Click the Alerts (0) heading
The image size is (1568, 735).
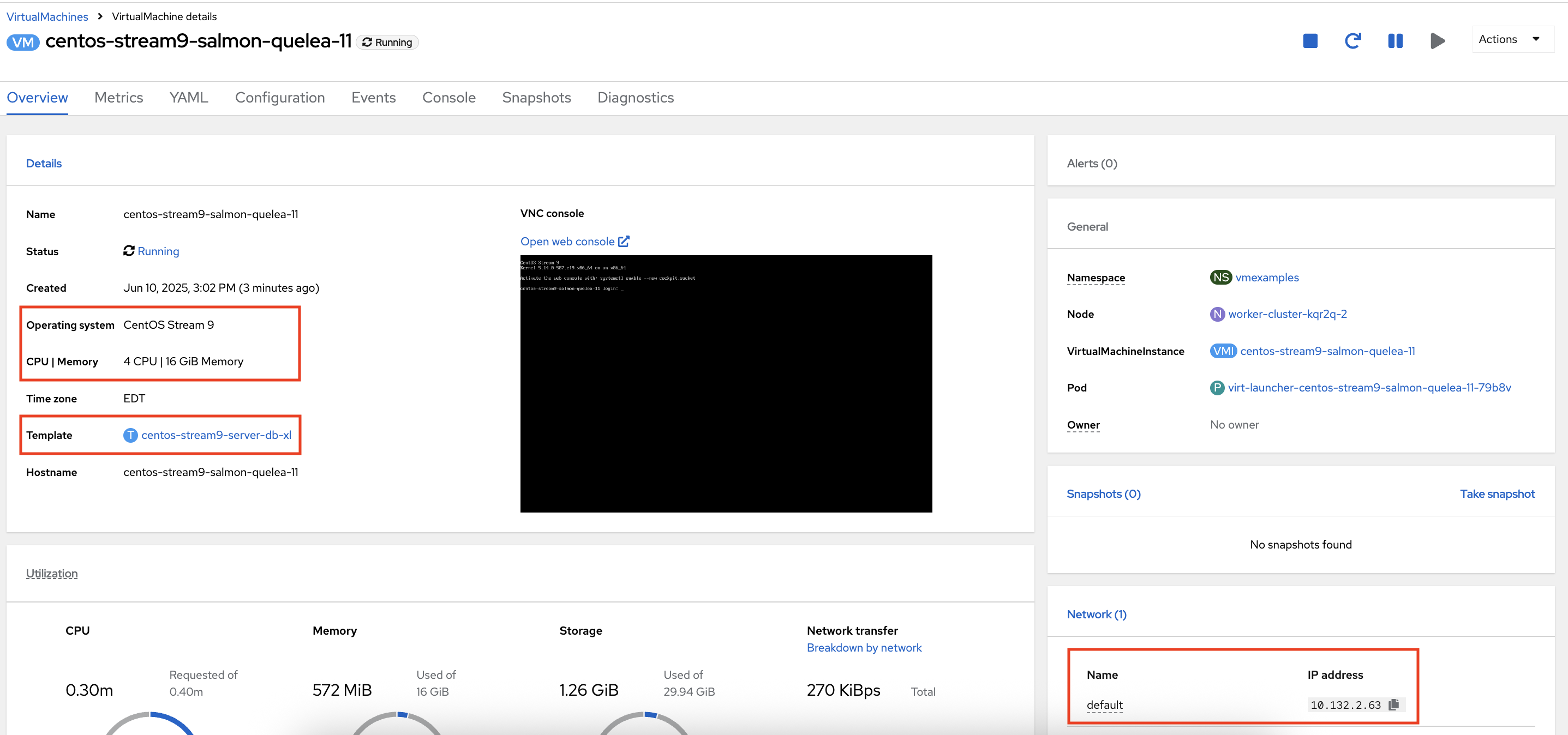point(1092,163)
